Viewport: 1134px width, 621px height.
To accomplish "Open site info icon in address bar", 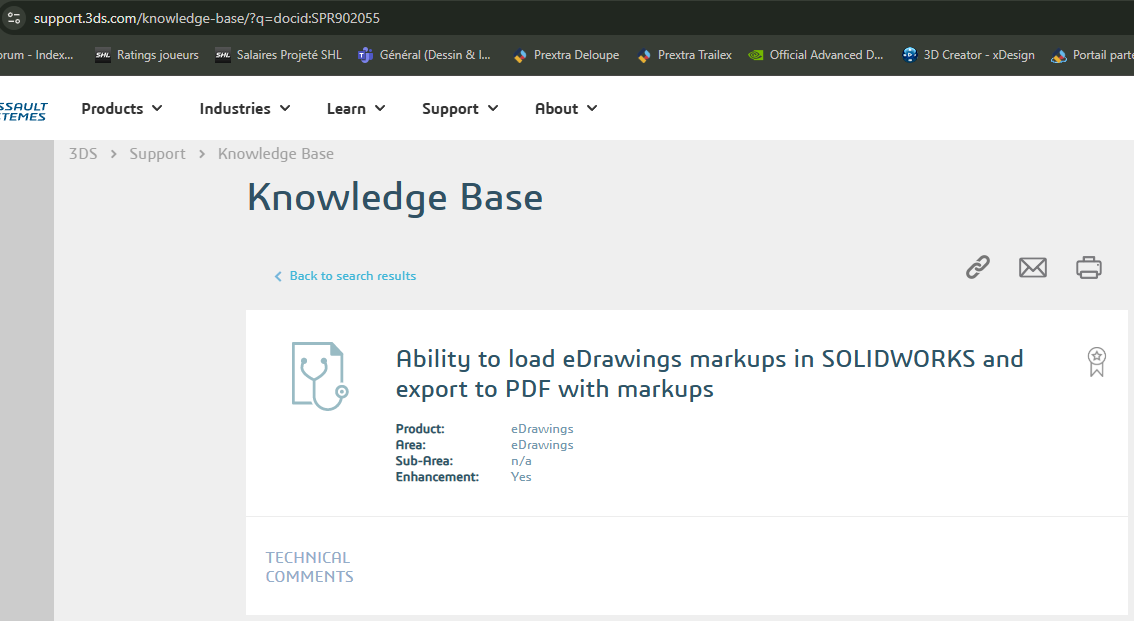I will [x=14, y=18].
